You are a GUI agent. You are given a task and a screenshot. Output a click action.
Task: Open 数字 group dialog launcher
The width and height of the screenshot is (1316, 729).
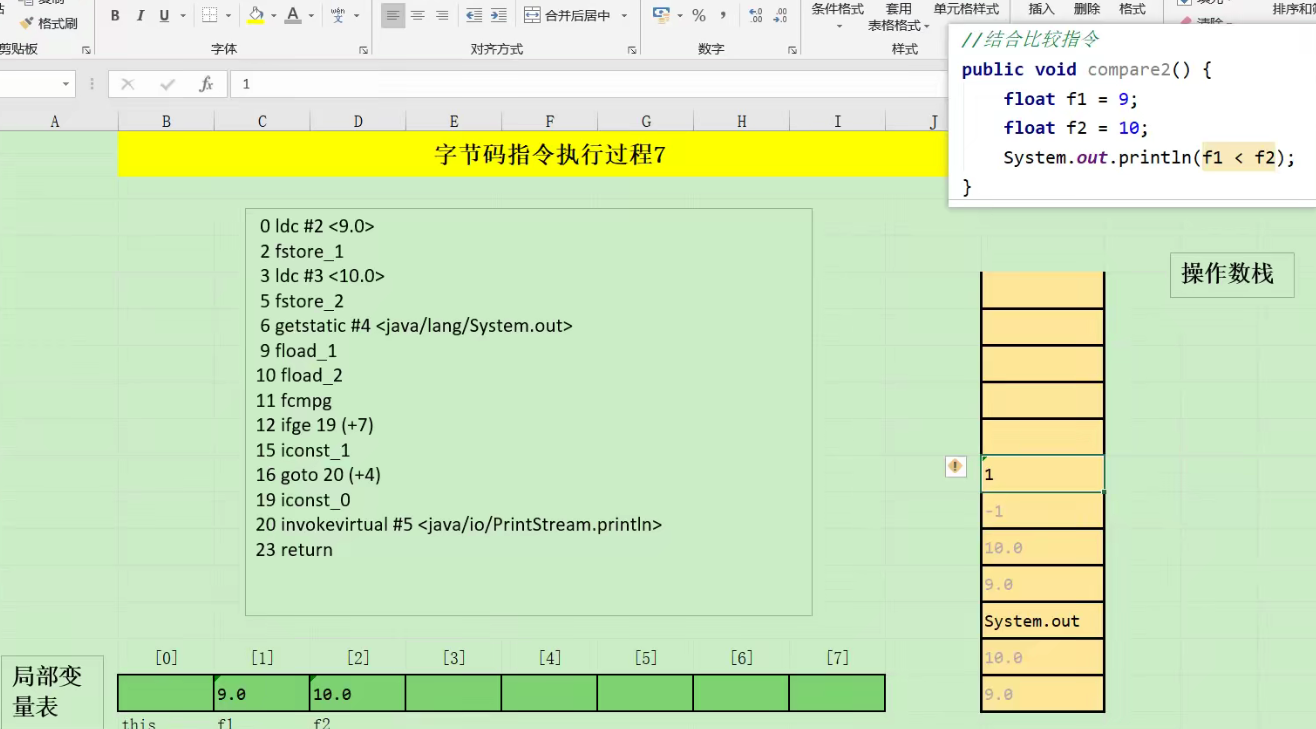pyautogui.click(x=792, y=50)
